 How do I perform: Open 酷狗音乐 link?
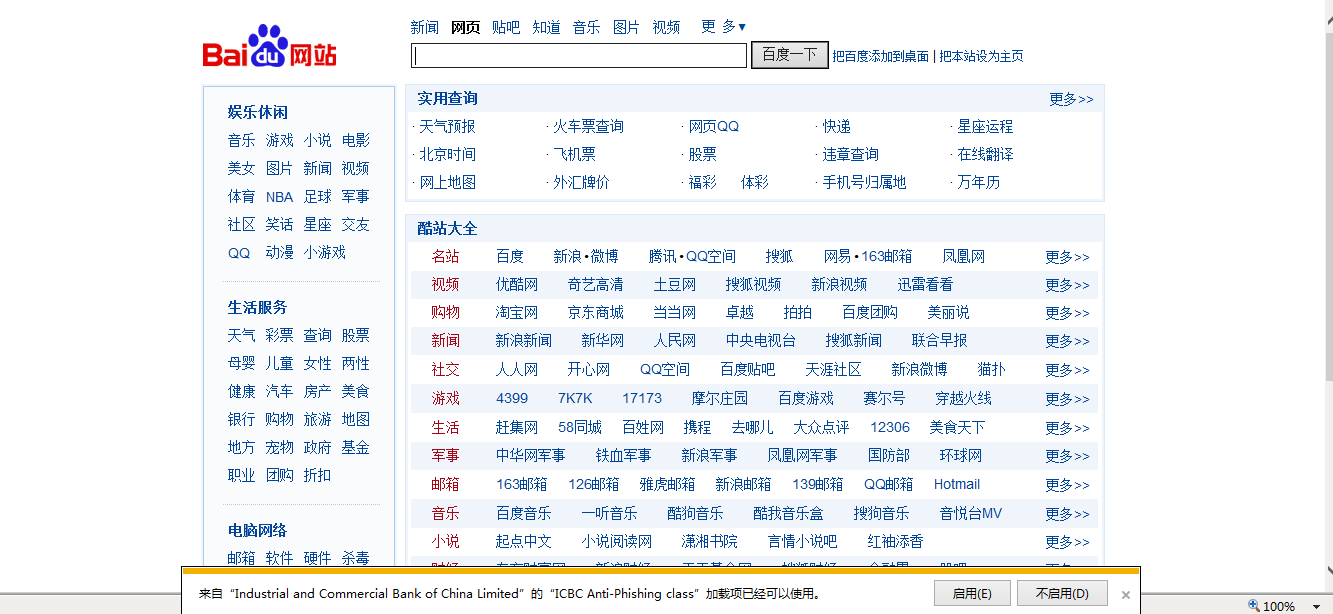click(x=696, y=514)
